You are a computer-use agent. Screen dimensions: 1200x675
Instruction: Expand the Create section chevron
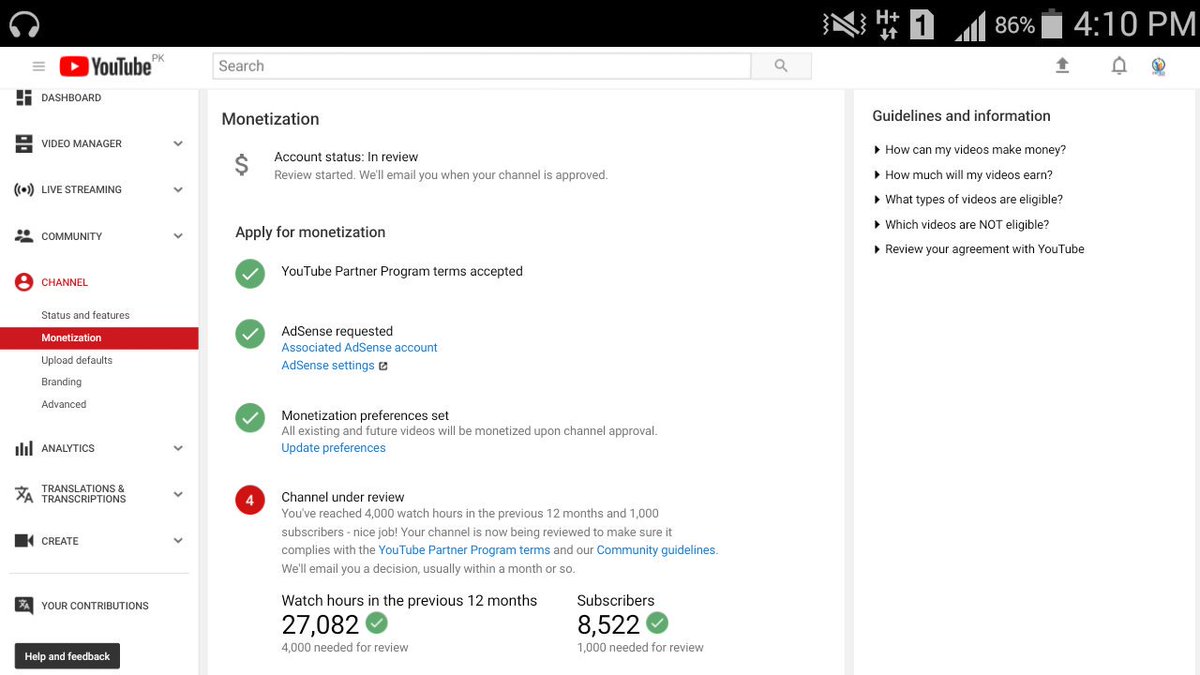point(178,541)
